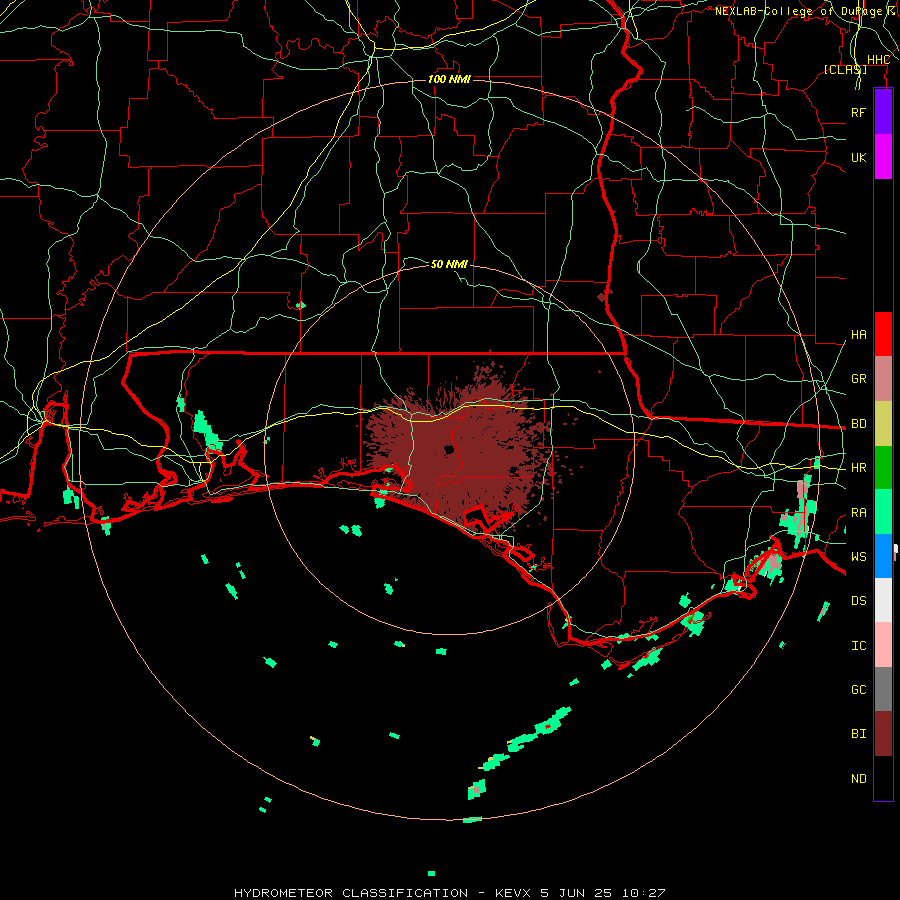Click the HR legend label
This screenshot has height=900, width=900.
(x=858, y=468)
